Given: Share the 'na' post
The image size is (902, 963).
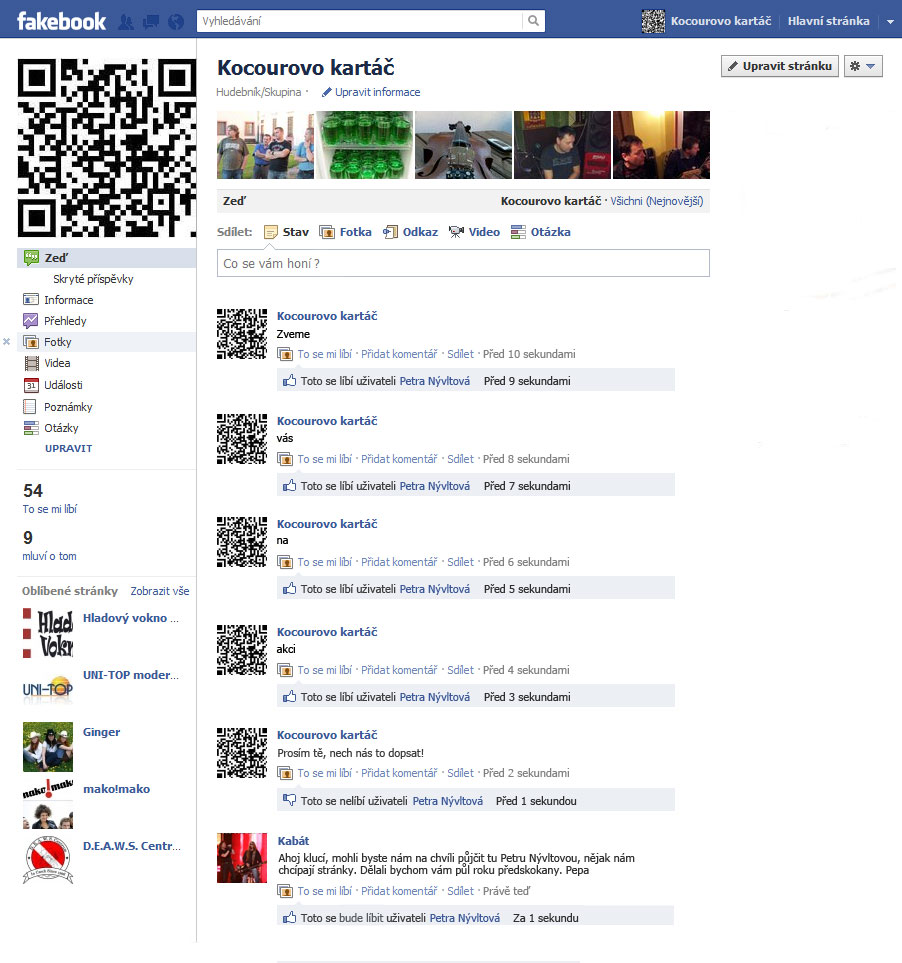Looking at the screenshot, I should [x=461, y=562].
